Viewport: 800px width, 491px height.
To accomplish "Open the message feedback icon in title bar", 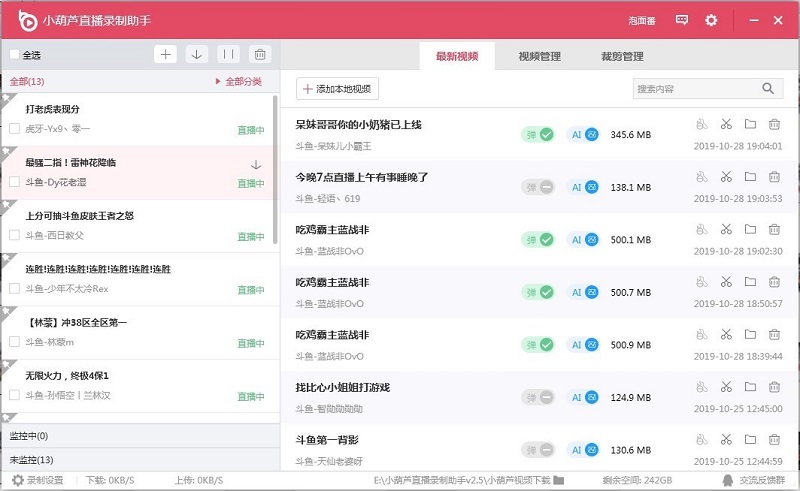I will pos(682,20).
